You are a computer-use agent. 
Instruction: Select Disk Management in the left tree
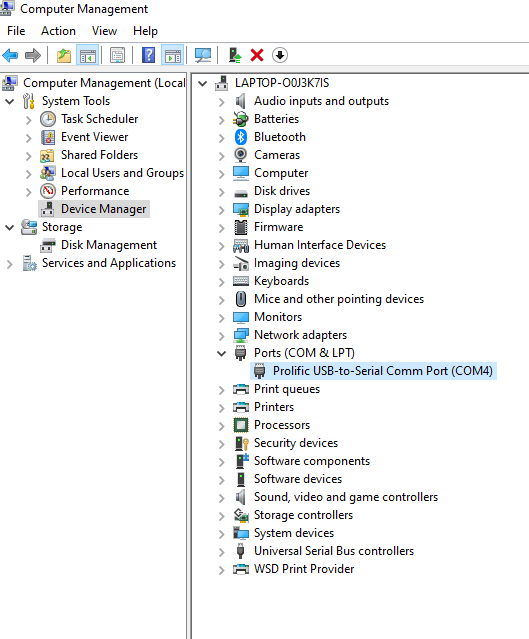109,245
